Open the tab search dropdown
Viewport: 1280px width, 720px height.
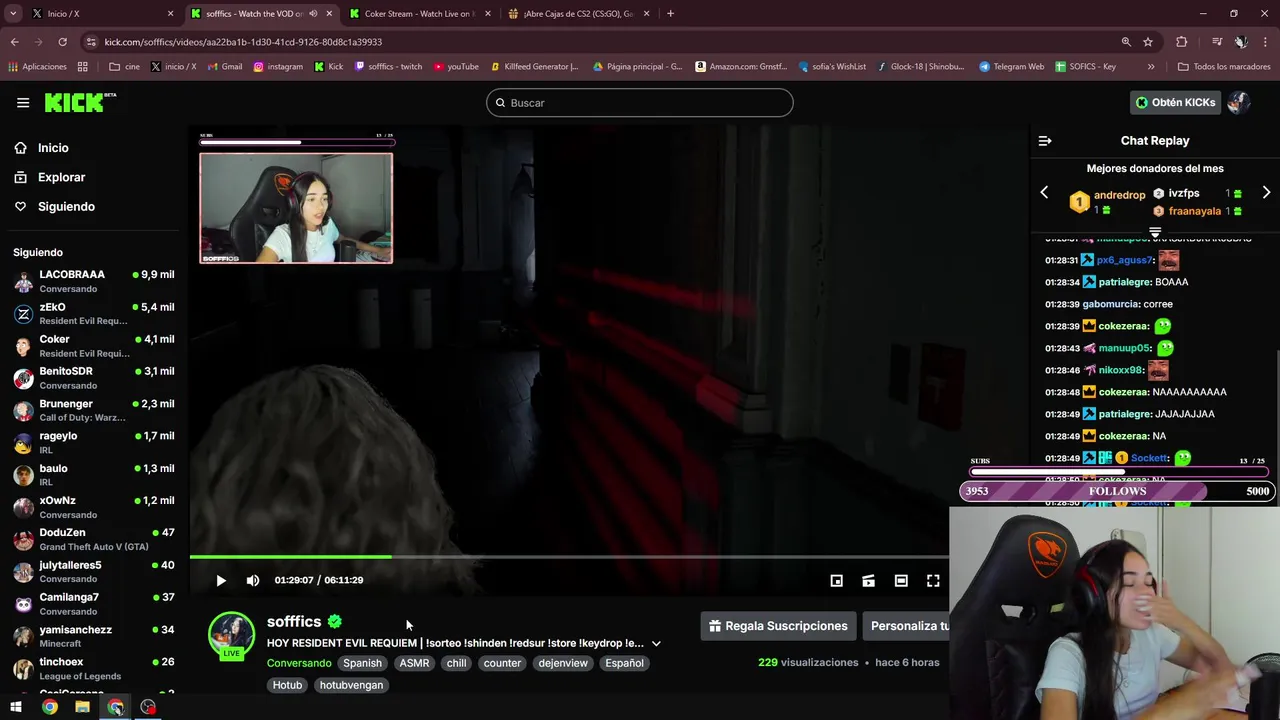12,14
